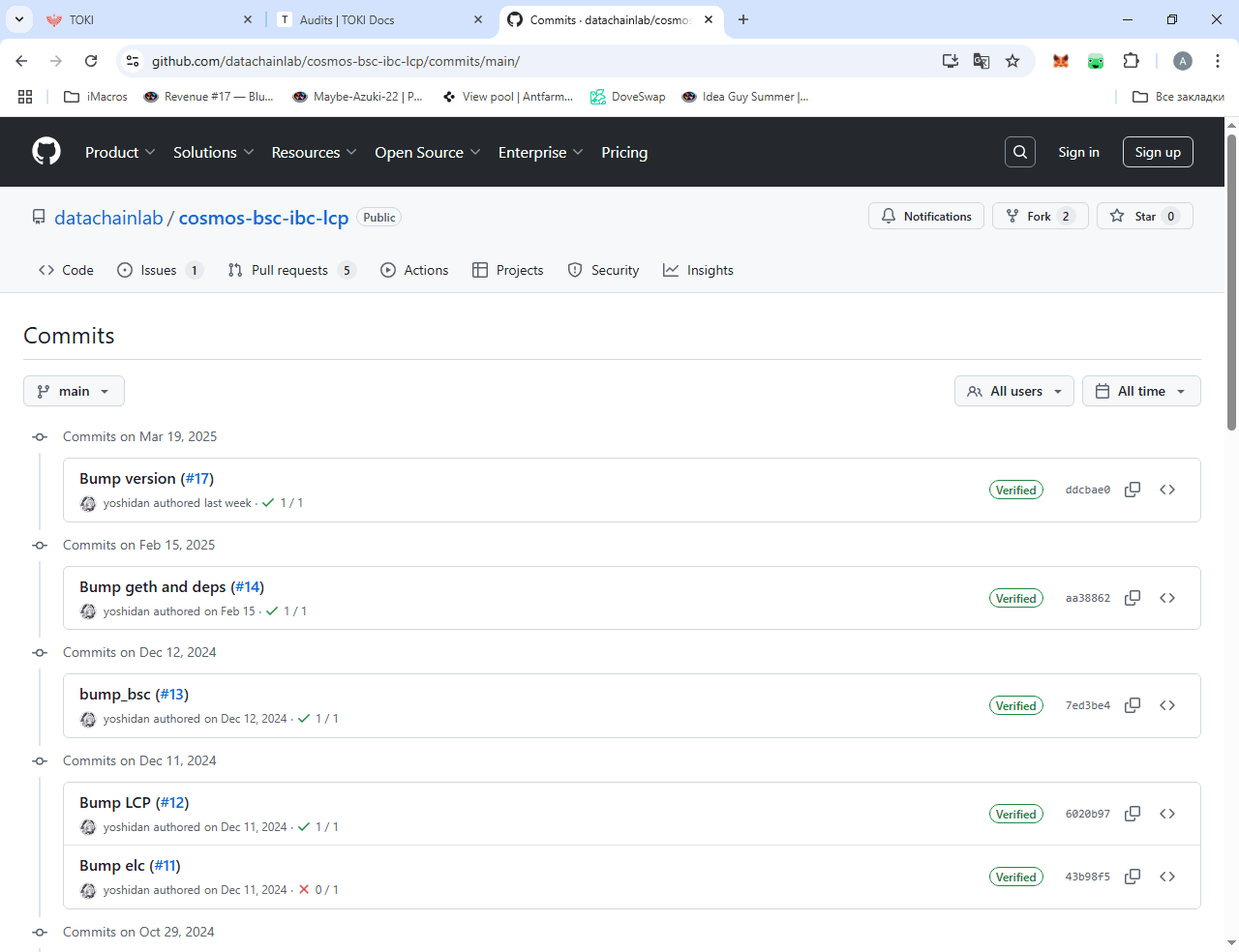Open the Security tab
The height and width of the screenshot is (952, 1239).
(603, 270)
